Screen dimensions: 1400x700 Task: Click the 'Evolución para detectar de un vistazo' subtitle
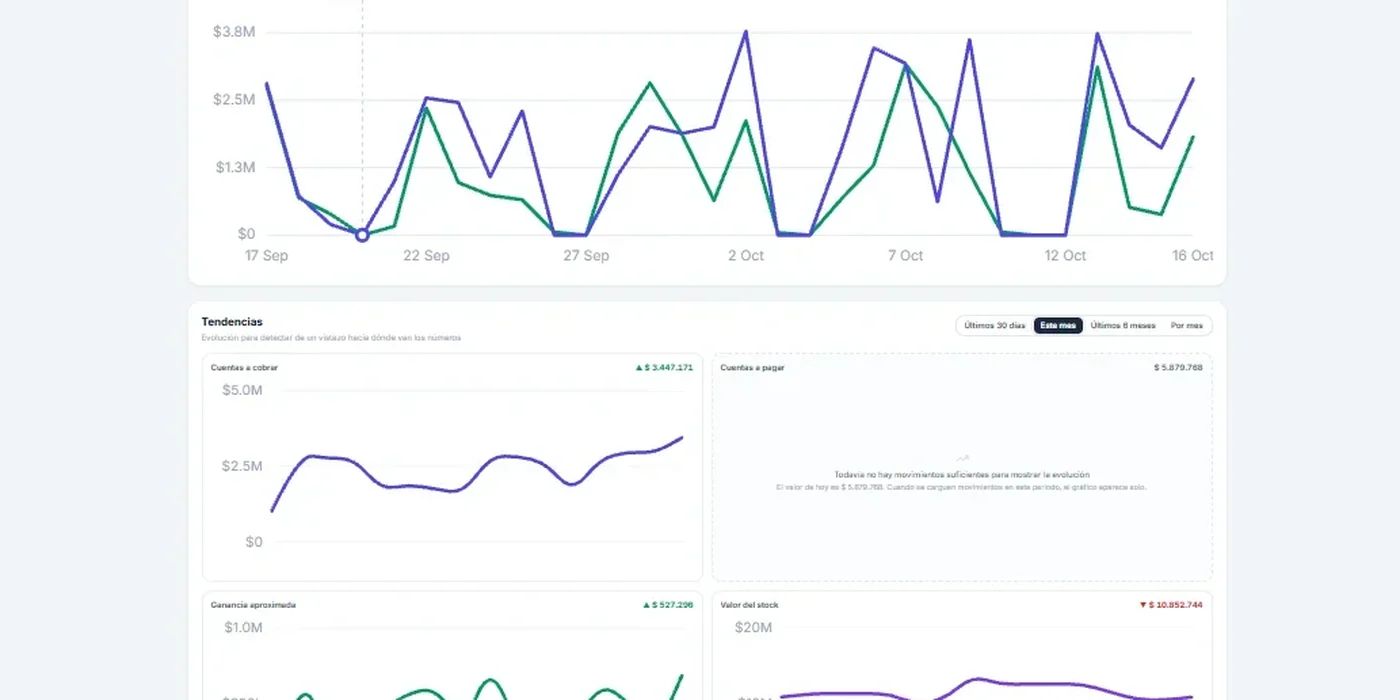pyautogui.click(x=331, y=338)
